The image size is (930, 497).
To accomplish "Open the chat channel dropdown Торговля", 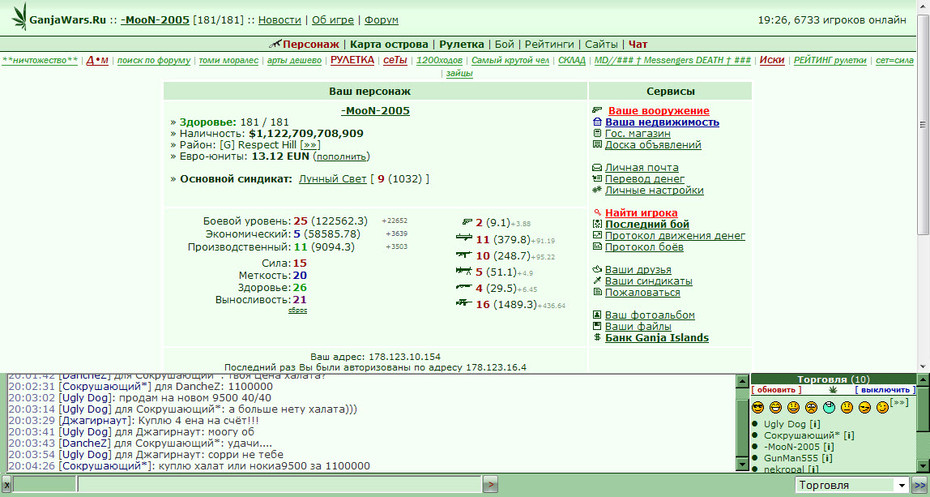I will (852, 485).
